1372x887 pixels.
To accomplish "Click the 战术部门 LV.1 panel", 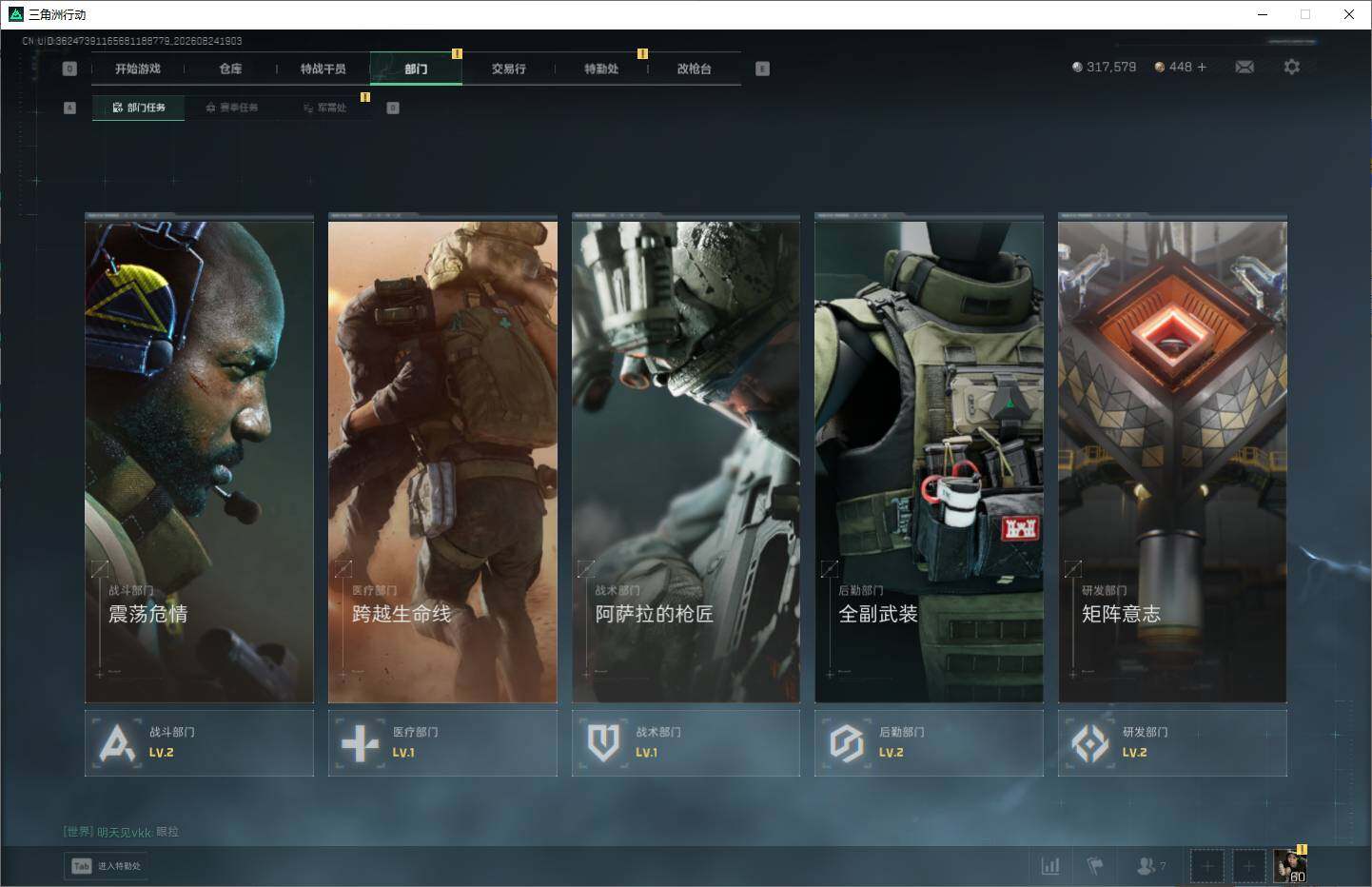I will tap(686, 743).
